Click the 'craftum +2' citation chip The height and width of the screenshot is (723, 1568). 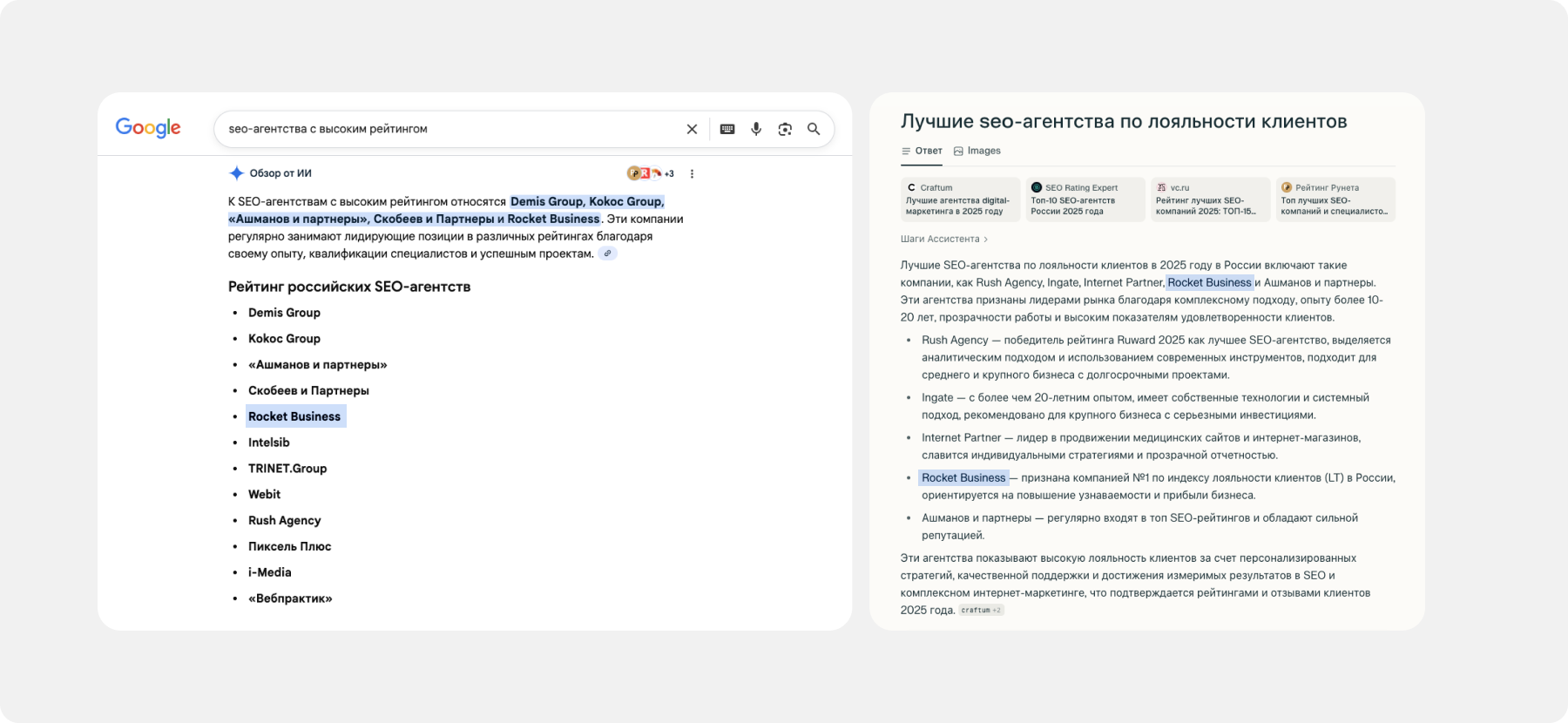[x=982, y=610]
